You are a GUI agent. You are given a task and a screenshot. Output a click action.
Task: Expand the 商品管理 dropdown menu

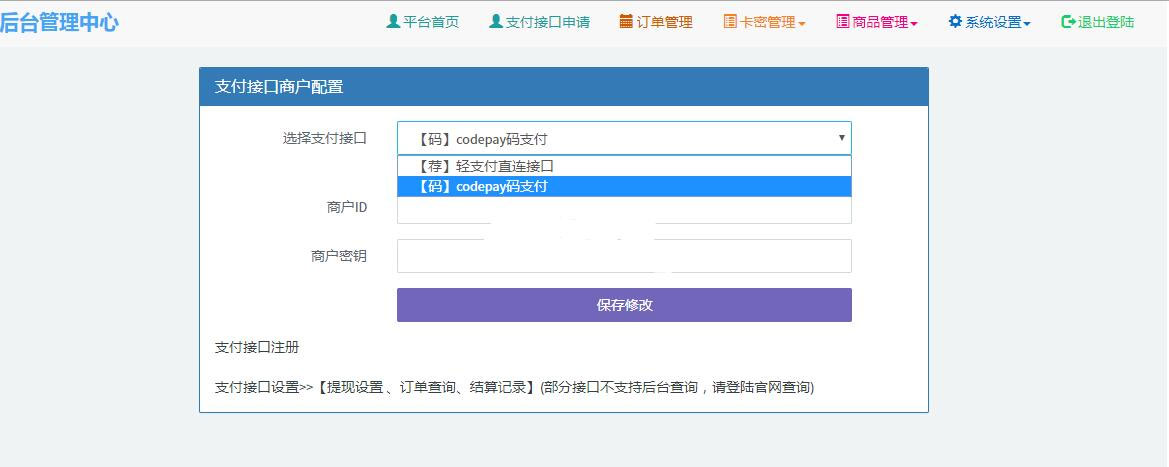[877, 22]
